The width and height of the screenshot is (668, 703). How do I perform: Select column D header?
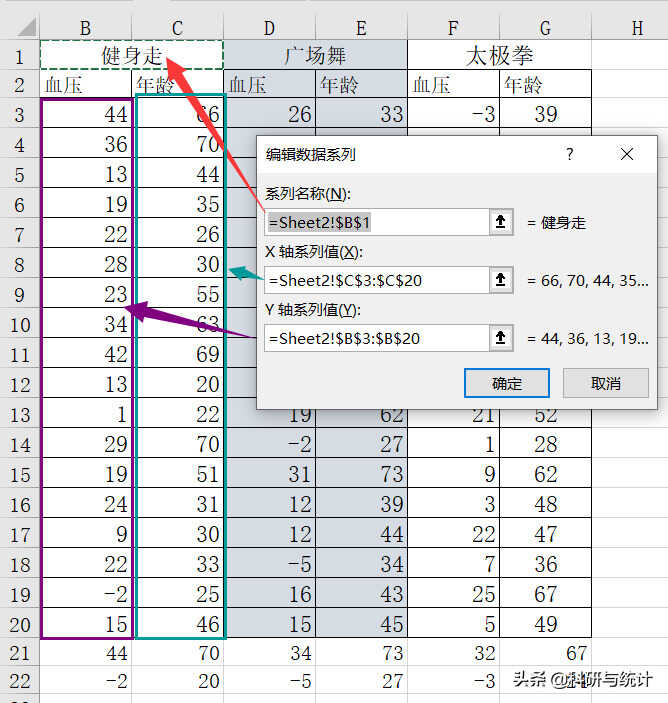(269, 28)
